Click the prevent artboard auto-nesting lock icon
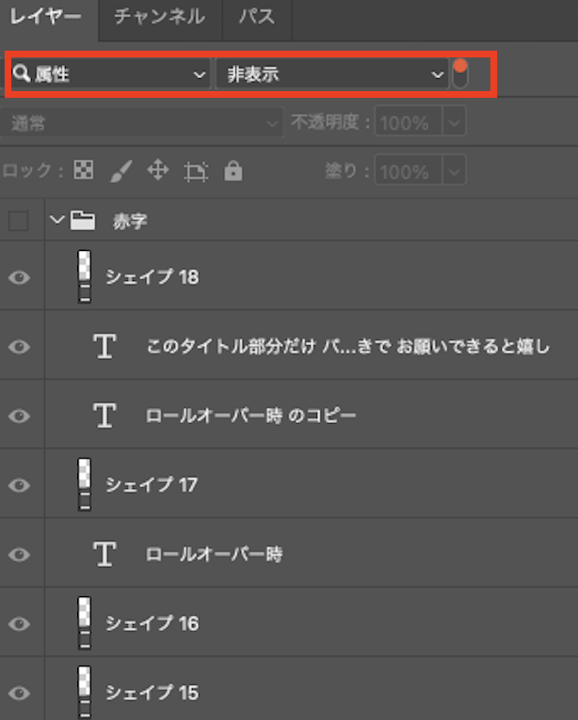 (x=196, y=172)
